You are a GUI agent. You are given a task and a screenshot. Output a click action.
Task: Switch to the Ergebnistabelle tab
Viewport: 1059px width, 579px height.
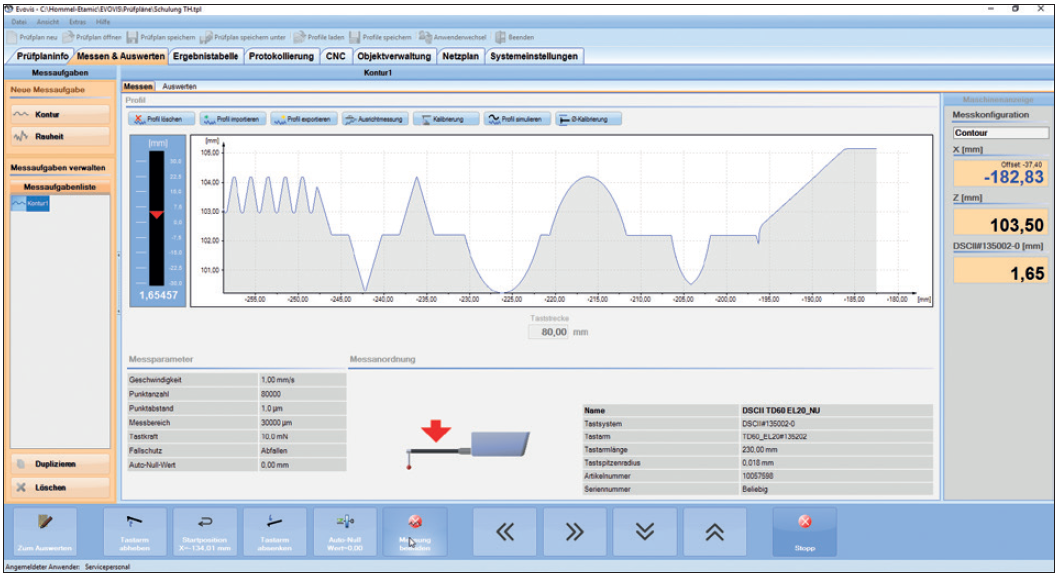(x=206, y=56)
